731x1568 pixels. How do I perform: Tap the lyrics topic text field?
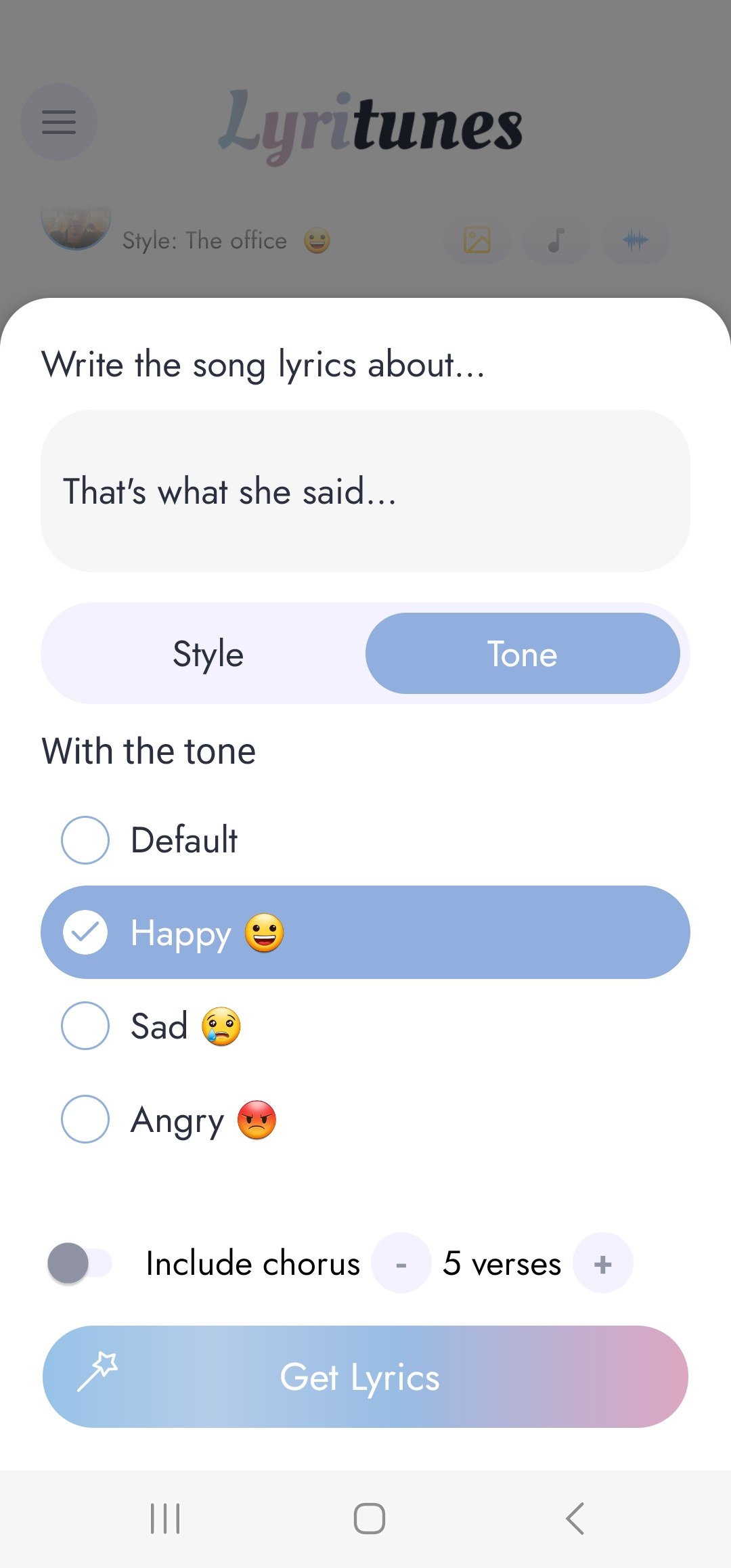365,491
